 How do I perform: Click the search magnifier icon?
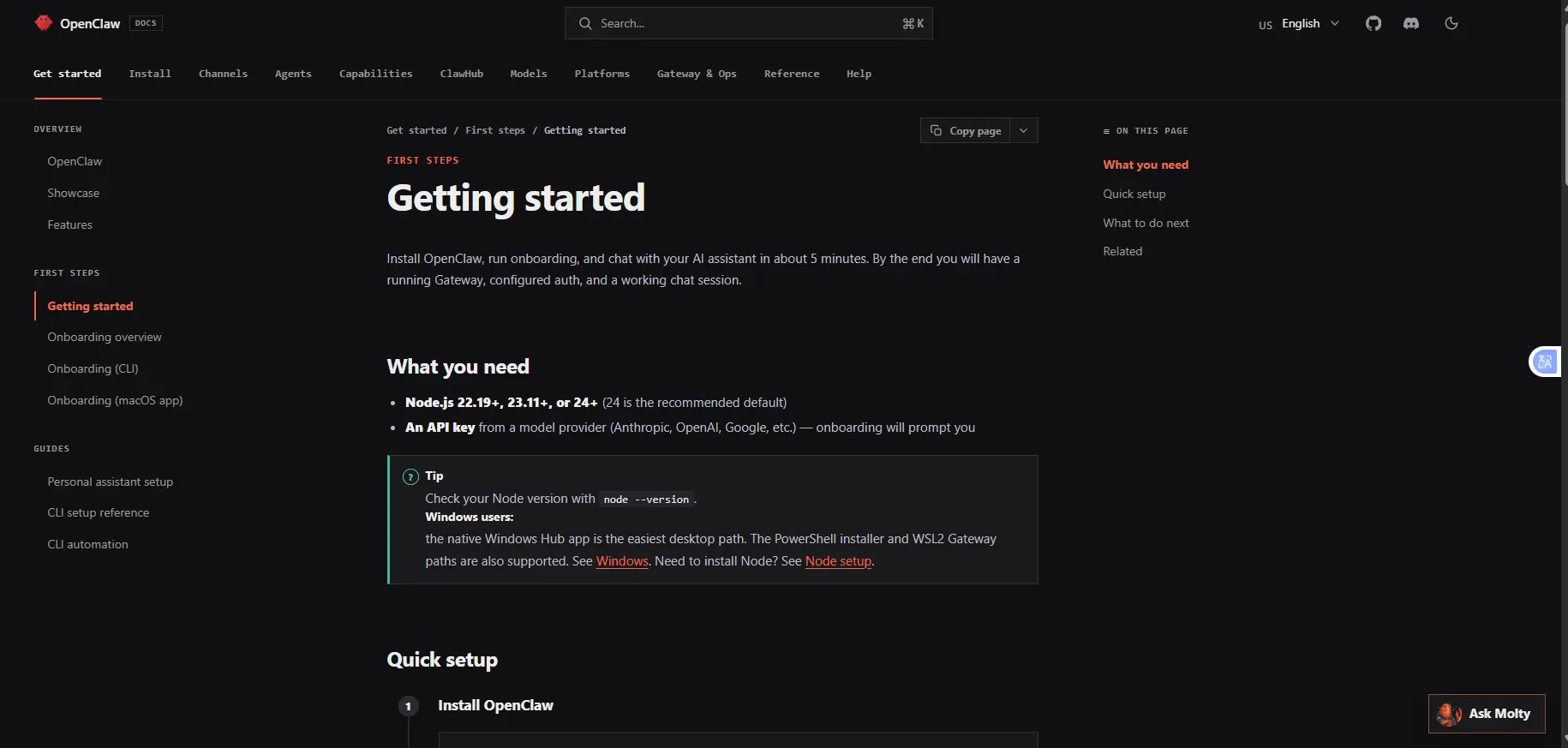pyautogui.click(x=585, y=23)
